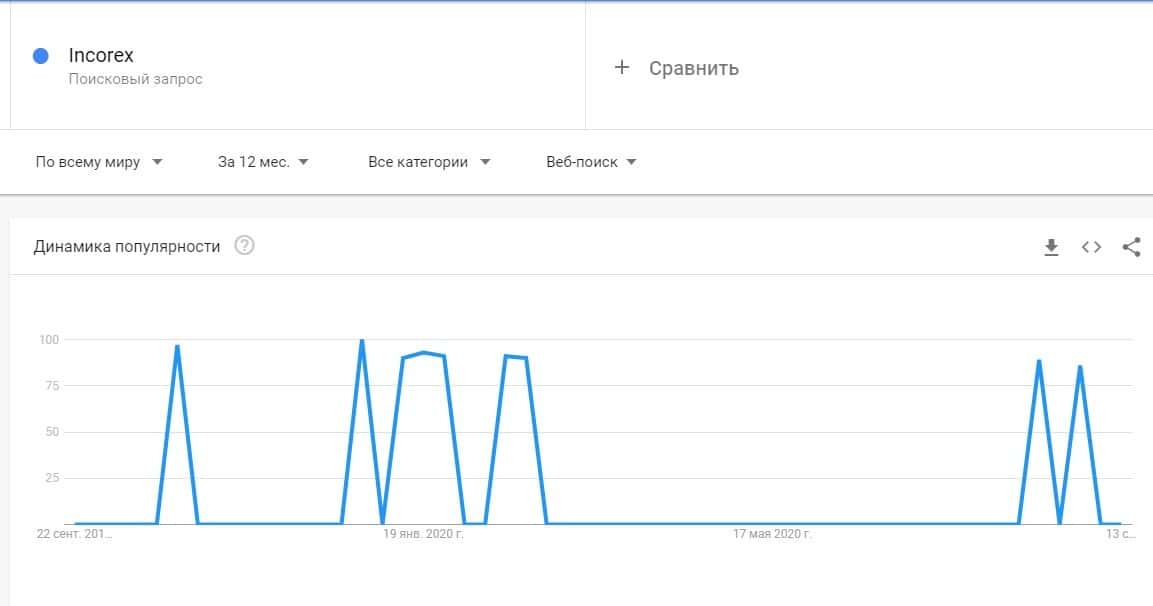The height and width of the screenshot is (606, 1153).
Task: Click the 22 сент. axis date label
Action: [75, 534]
